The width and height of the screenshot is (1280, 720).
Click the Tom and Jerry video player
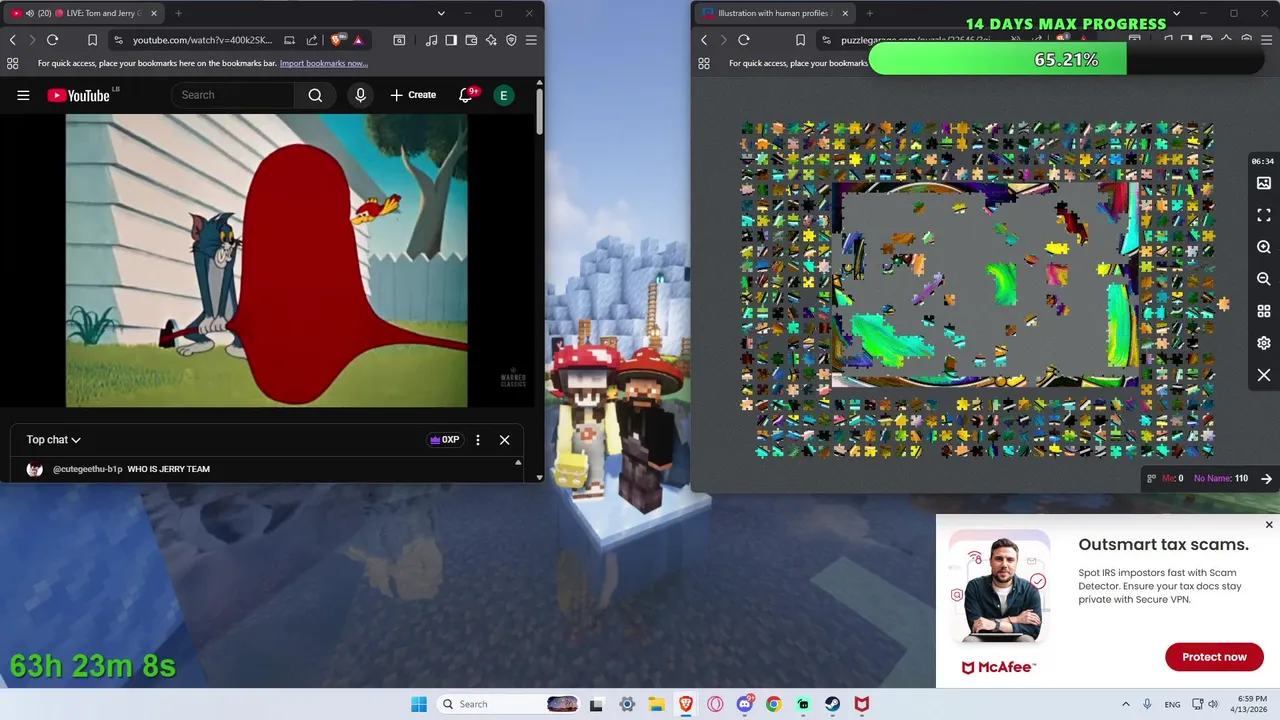click(x=266, y=260)
